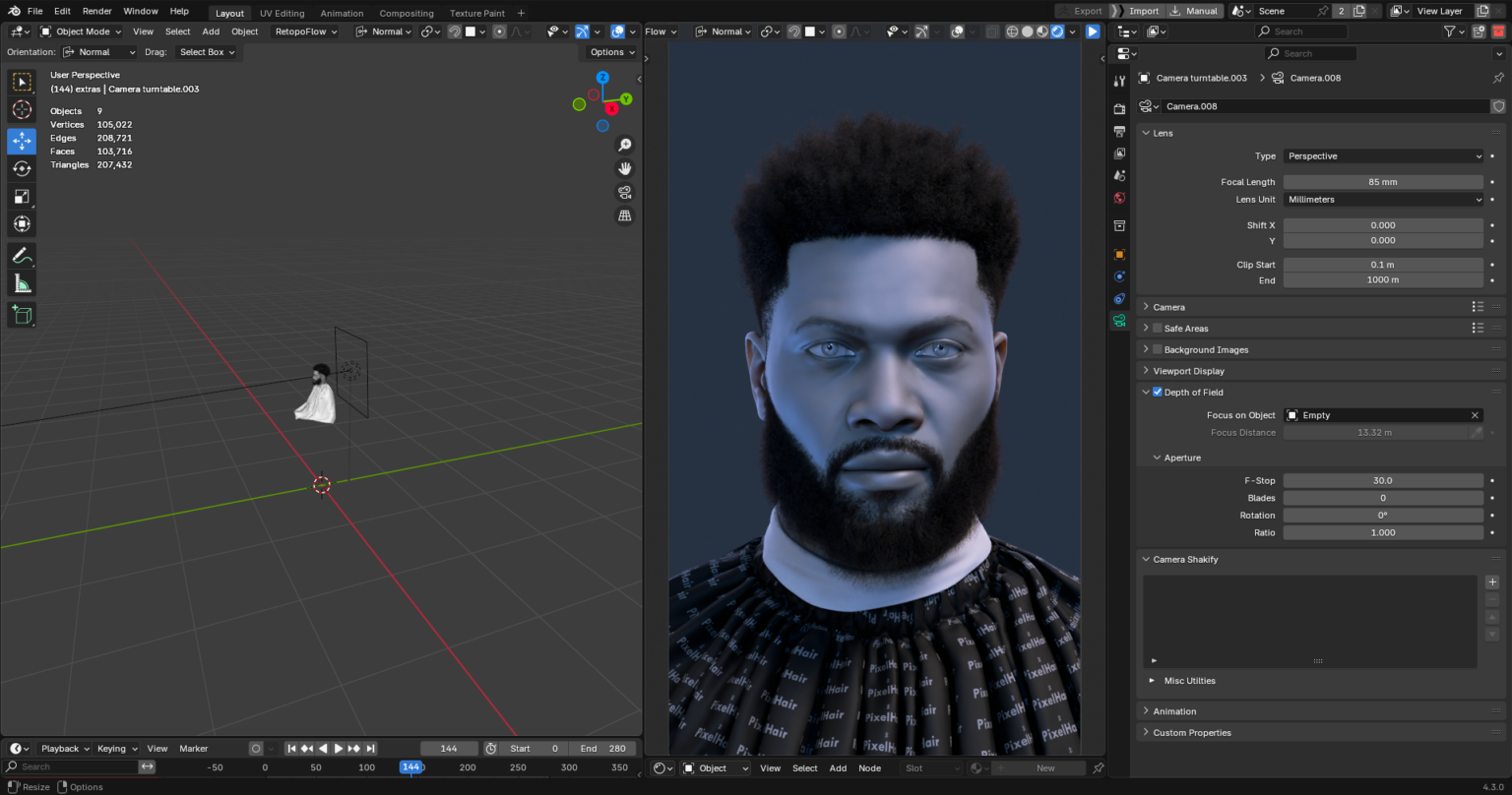Activate the Measure tool
Viewport: 1512px width, 795px height.
[22, 283]
